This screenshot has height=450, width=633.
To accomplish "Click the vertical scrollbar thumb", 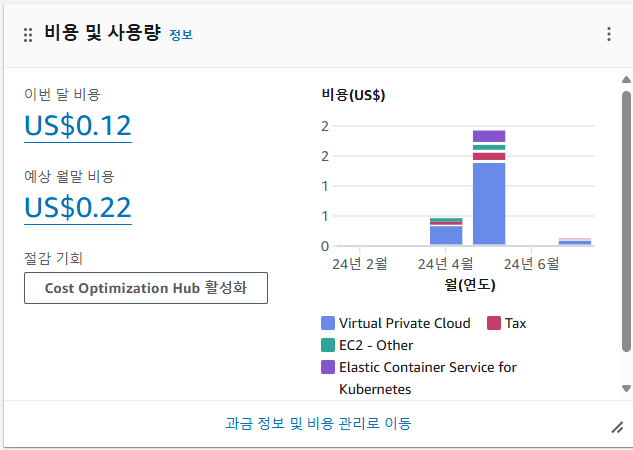I will point(626,221).
